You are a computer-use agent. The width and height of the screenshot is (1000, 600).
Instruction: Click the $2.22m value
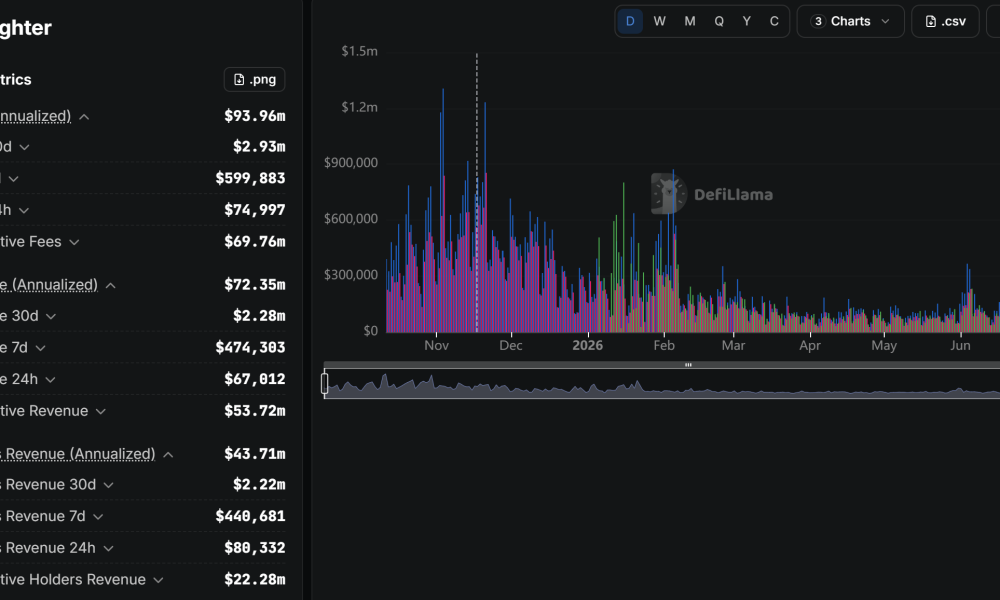click(259, 484)
